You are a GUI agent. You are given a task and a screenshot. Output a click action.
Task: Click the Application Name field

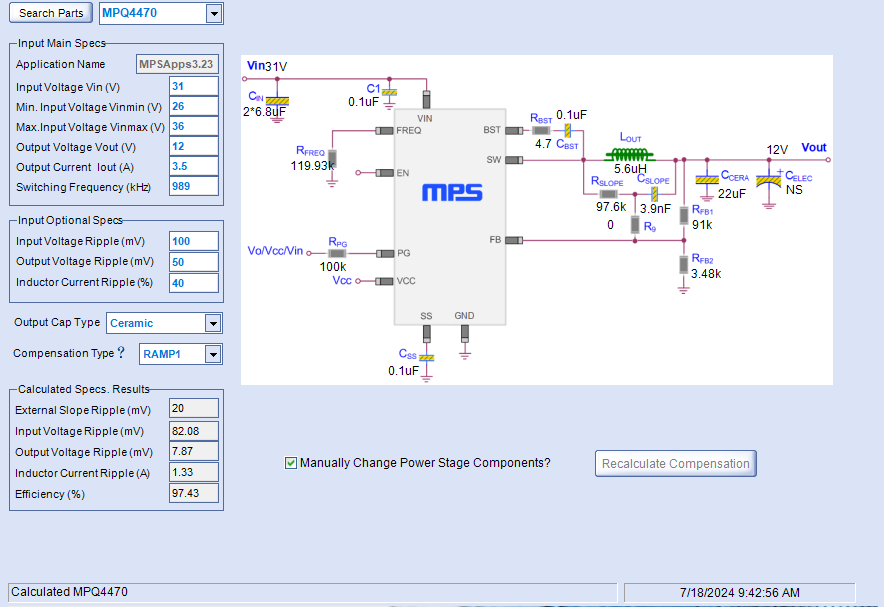pos(177,64)
